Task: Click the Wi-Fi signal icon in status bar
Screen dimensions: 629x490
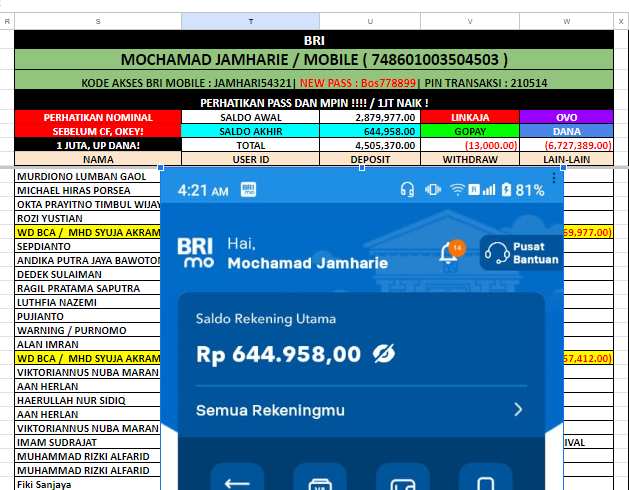Action: 457,189
